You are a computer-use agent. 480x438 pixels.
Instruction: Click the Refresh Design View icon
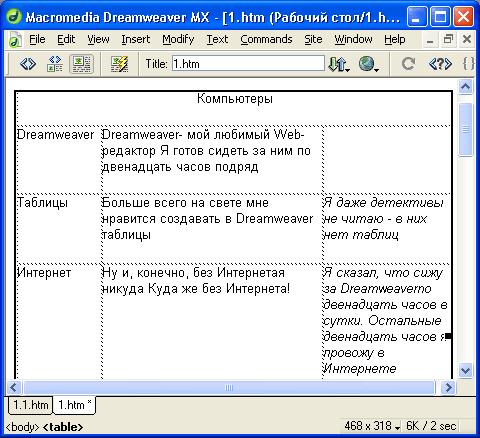(408, 64)
